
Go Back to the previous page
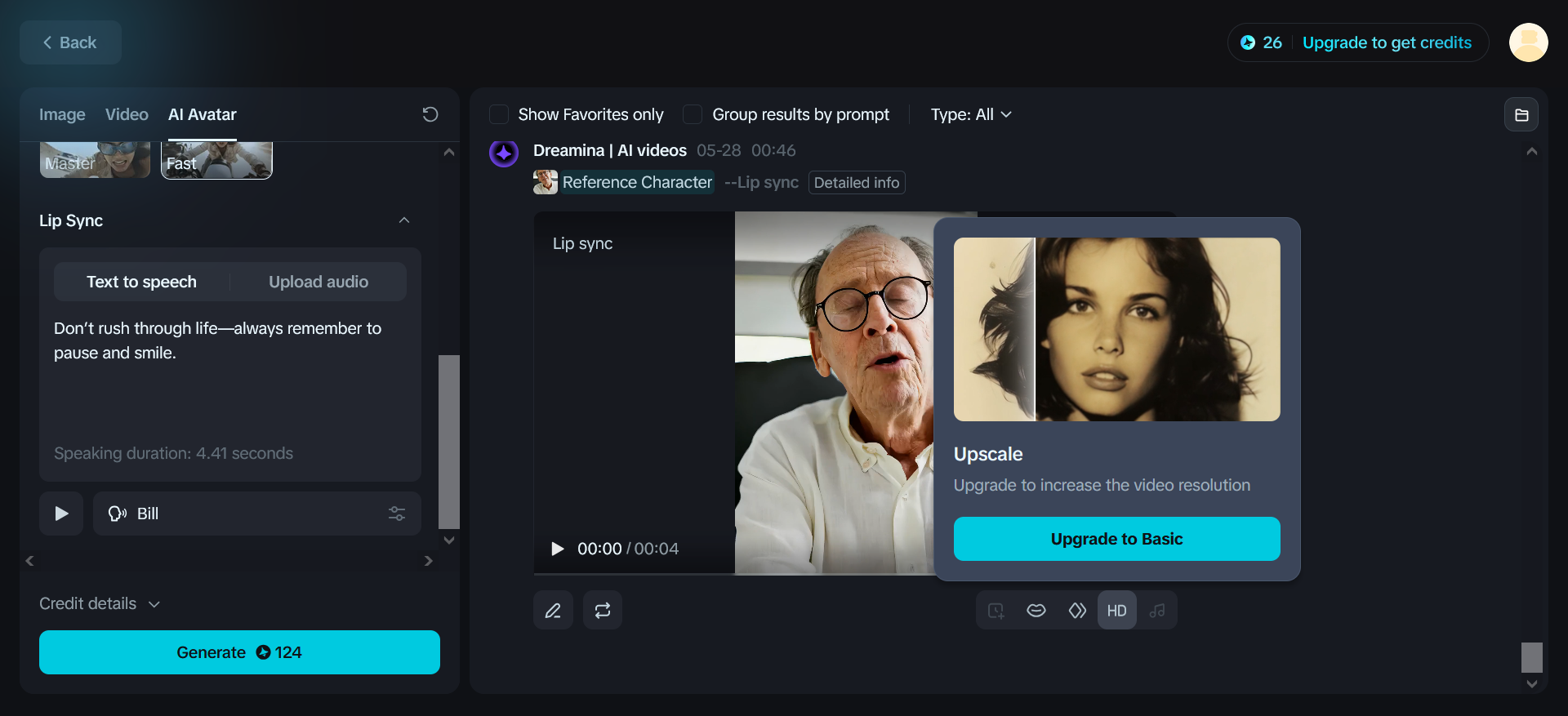tap(70, 42)
